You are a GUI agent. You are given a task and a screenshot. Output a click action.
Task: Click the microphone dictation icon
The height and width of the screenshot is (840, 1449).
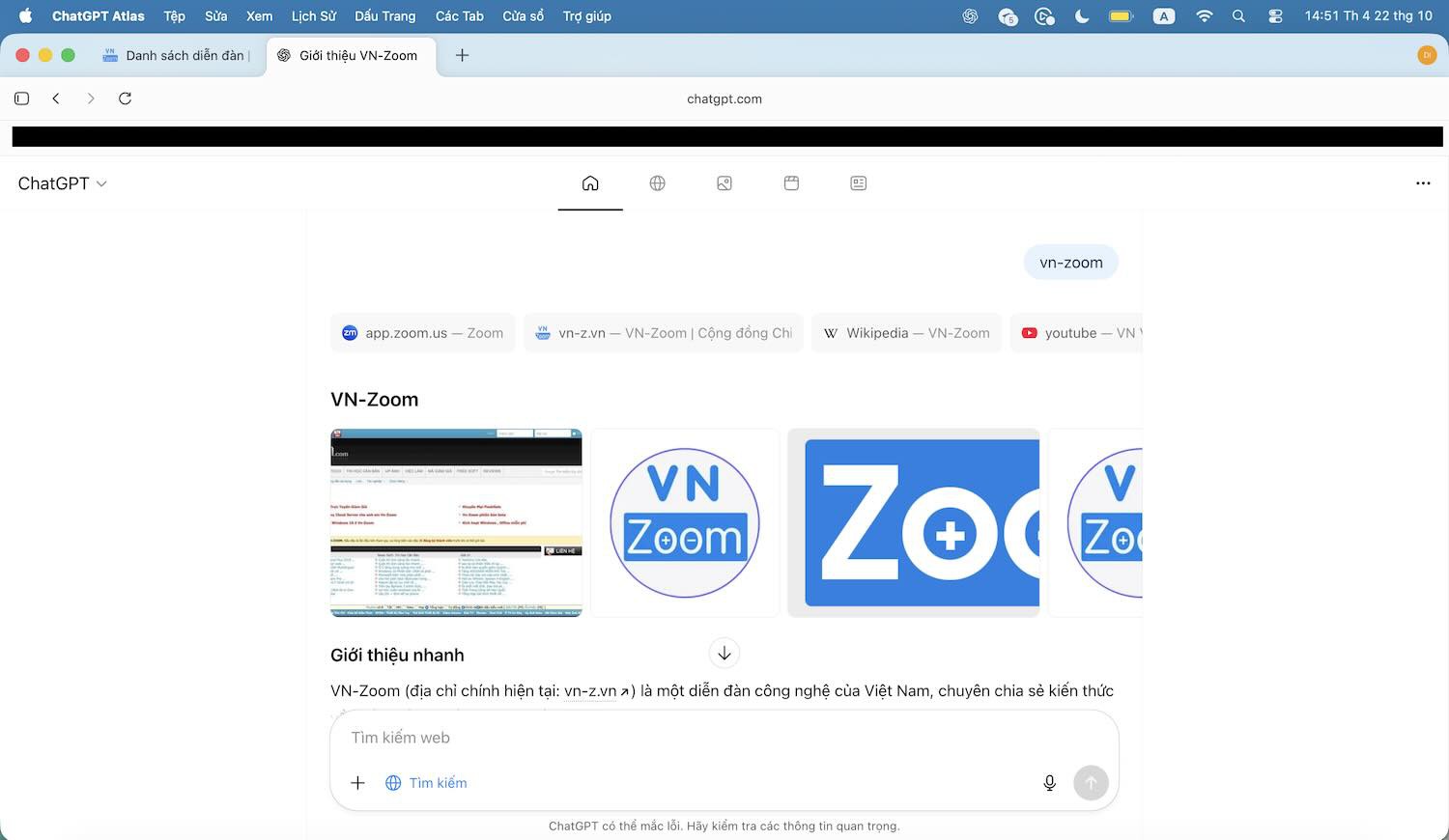pyautogui.click(x=1049, y=783)
